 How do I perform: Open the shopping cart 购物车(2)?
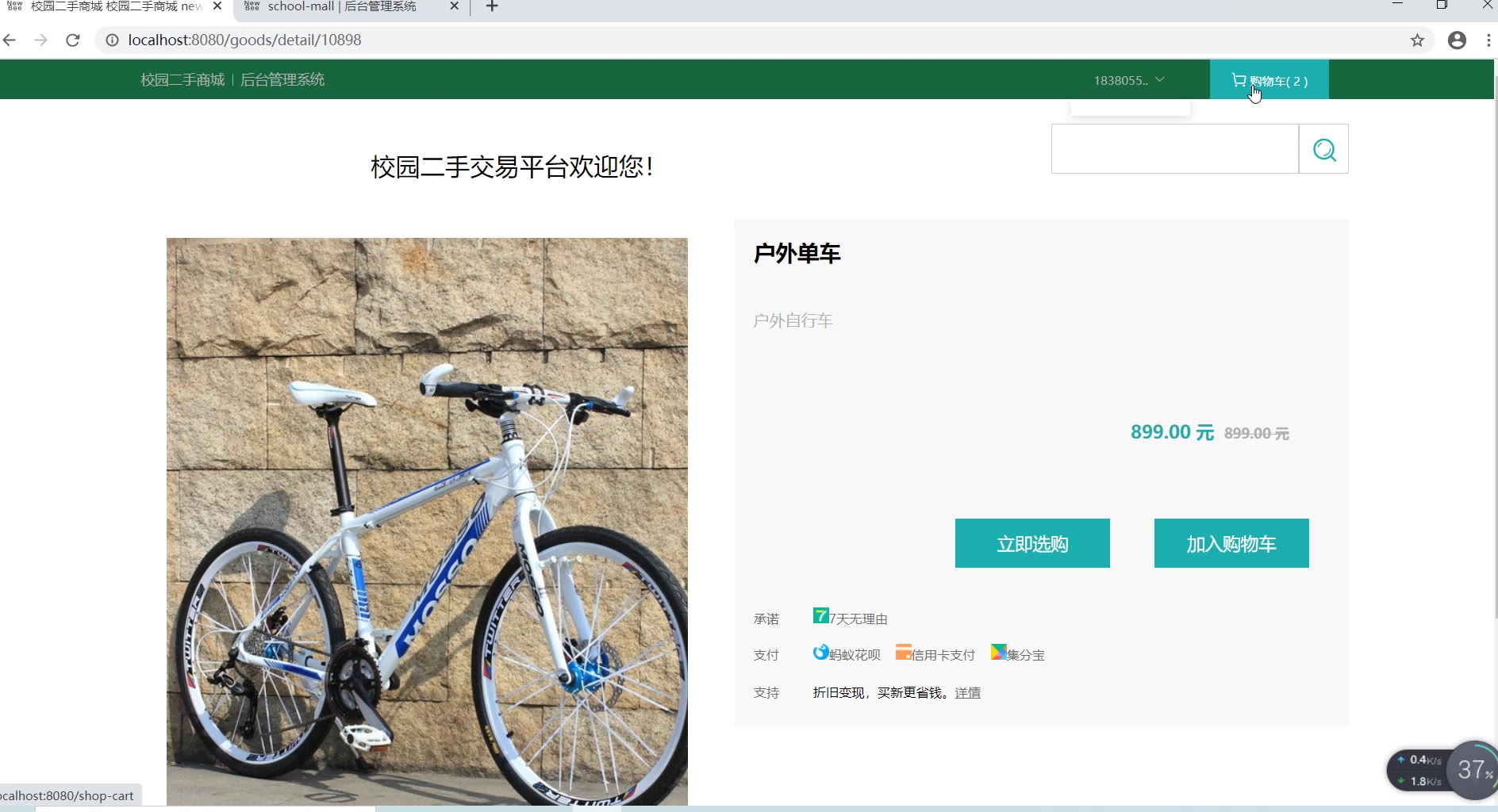[x=1269, y=80]
